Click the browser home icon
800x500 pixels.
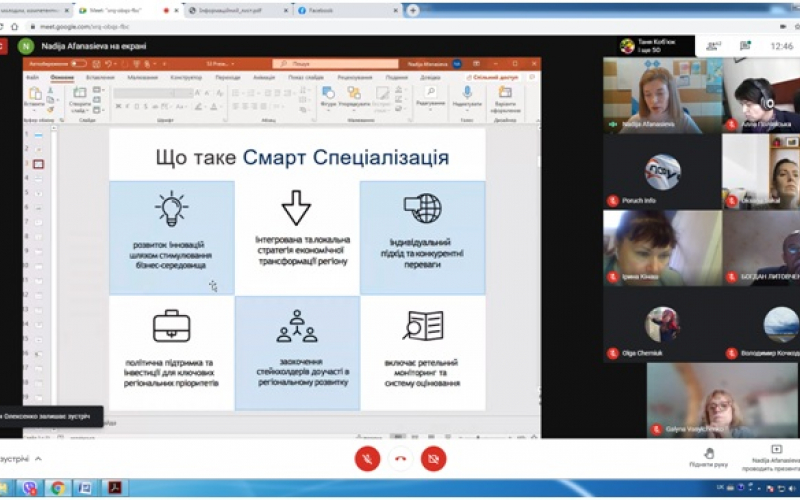click(15, 27)
